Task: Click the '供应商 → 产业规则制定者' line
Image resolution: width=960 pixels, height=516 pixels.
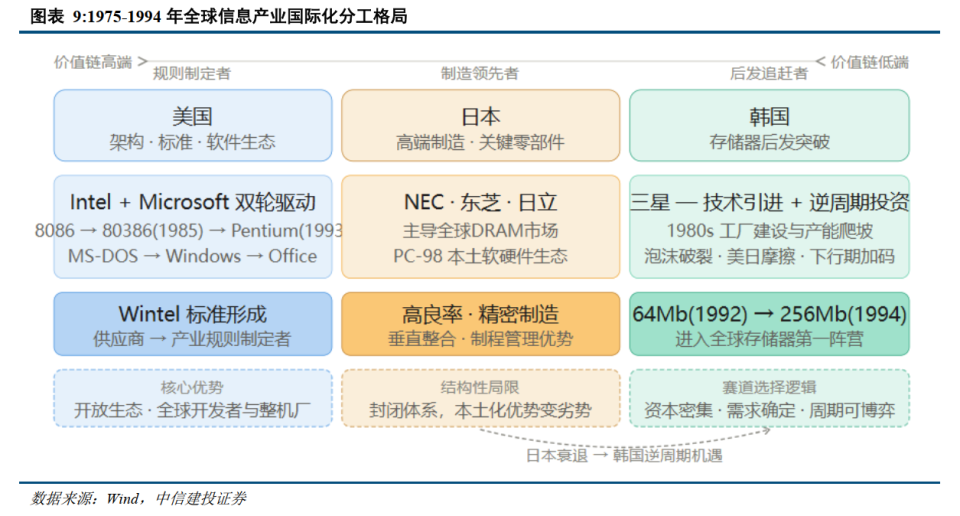Action: [192, 339]
